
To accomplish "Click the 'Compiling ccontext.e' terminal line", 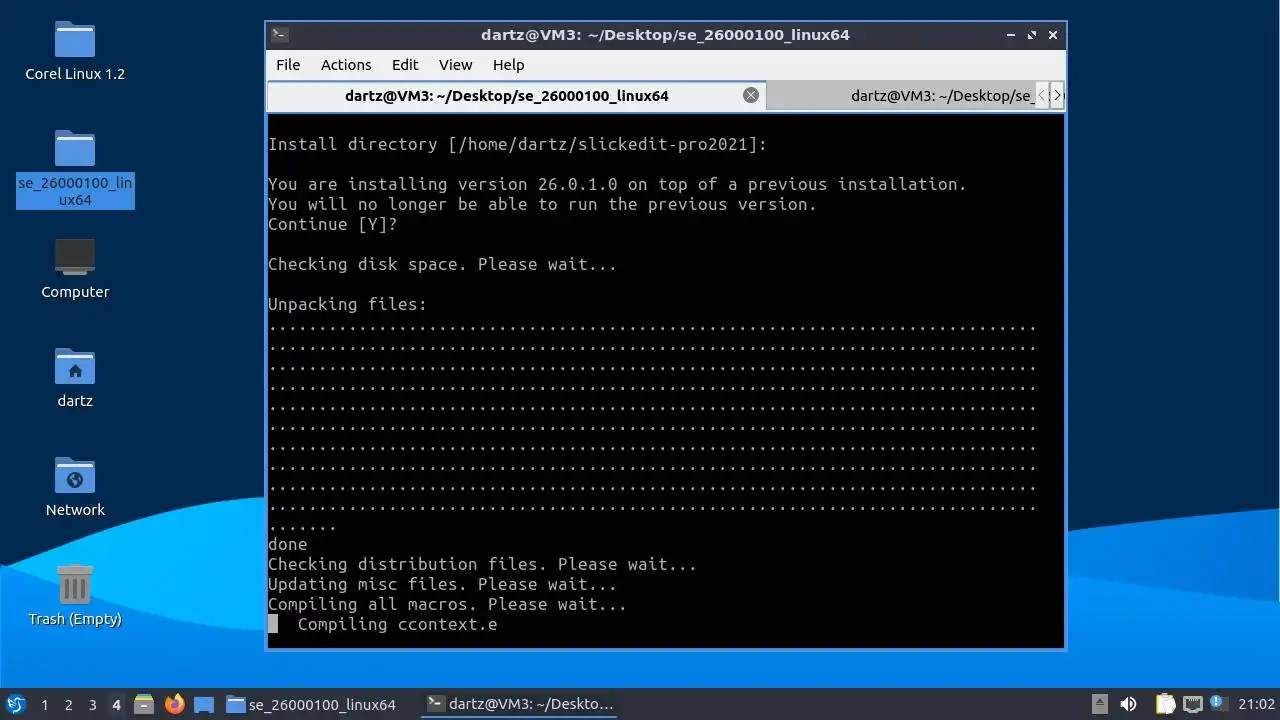I will 397,624.
